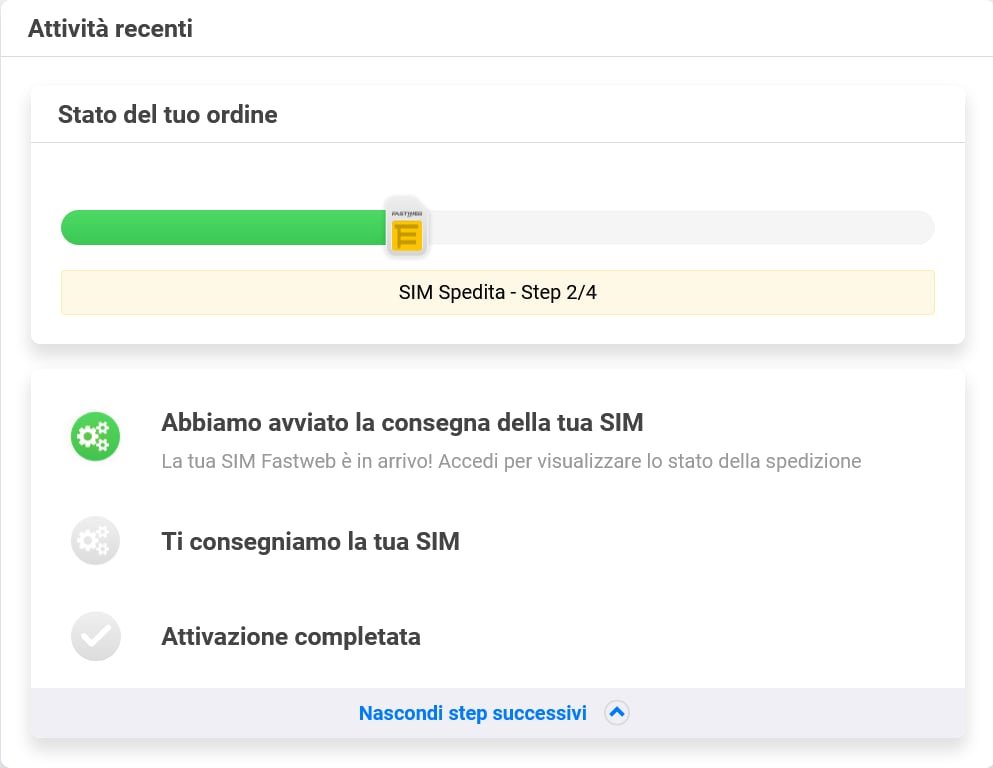Click the Accedi per visualizzare spedizione text
Screen dimensions: 993x768
650,461
